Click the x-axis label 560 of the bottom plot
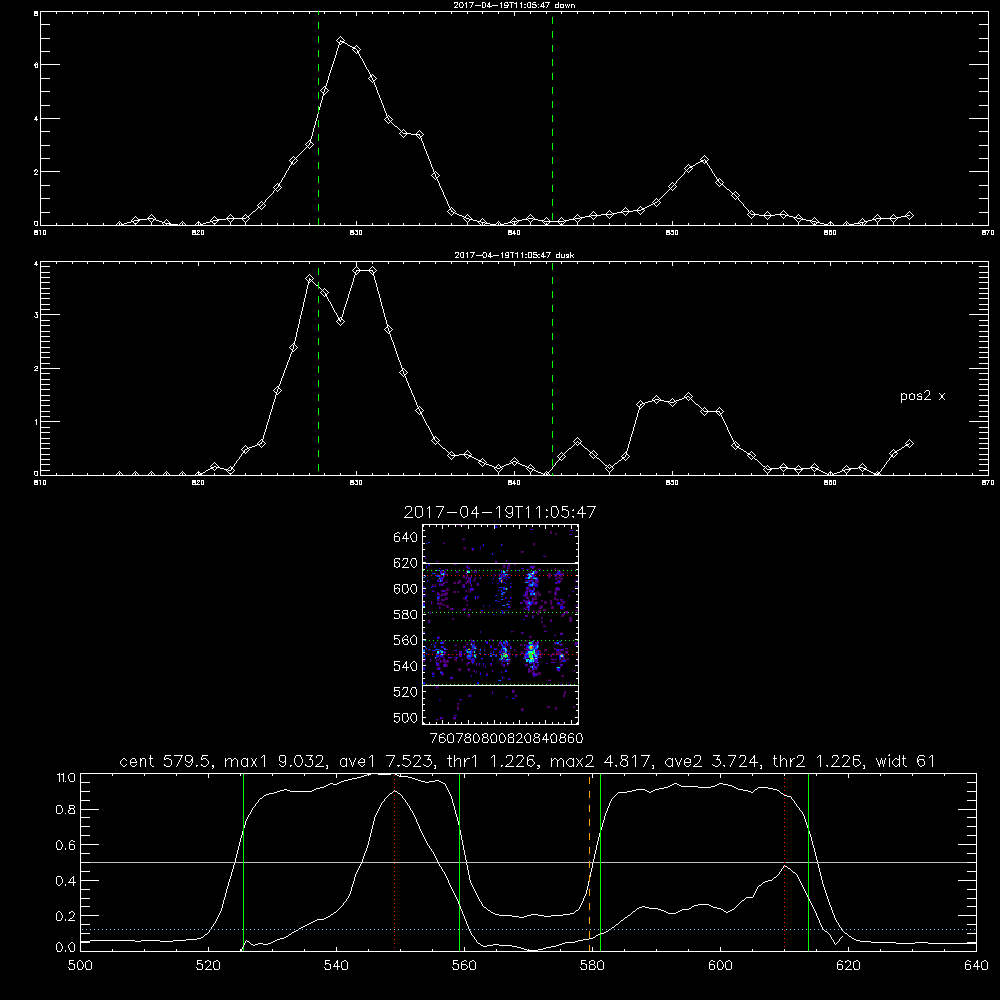 coord(464,966)
